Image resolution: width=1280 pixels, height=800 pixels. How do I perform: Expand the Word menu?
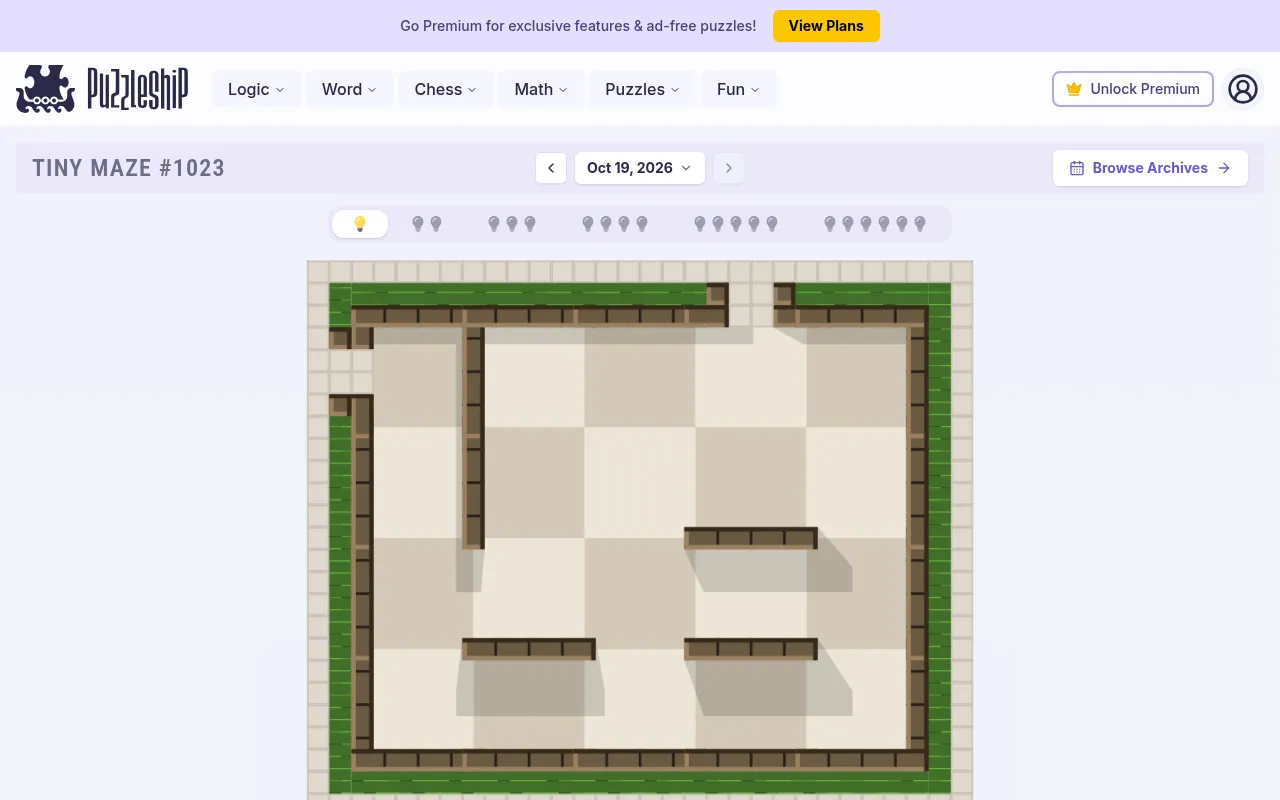(349, 89)
